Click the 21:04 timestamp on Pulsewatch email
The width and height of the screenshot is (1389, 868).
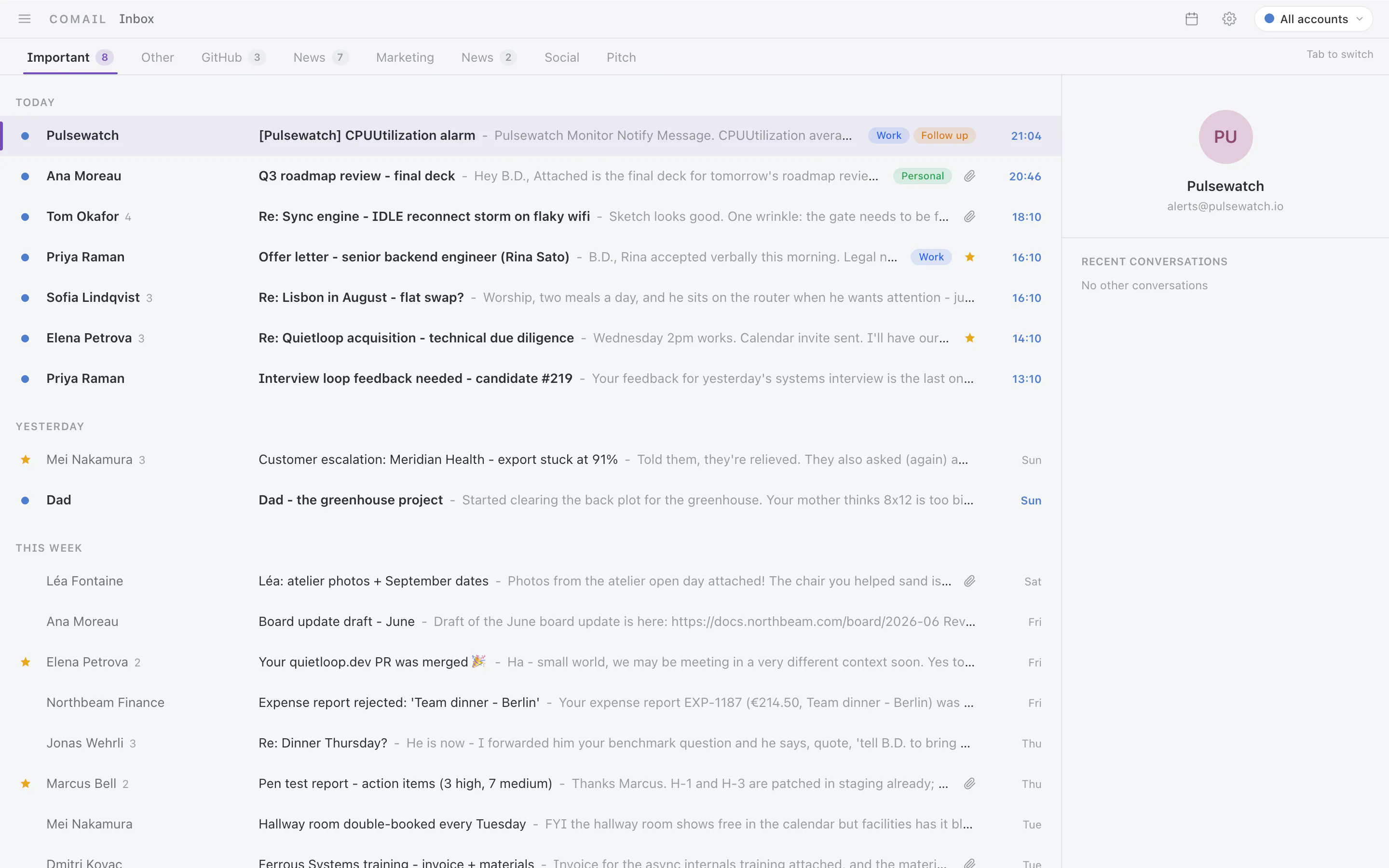click(x=1026, y=136)
